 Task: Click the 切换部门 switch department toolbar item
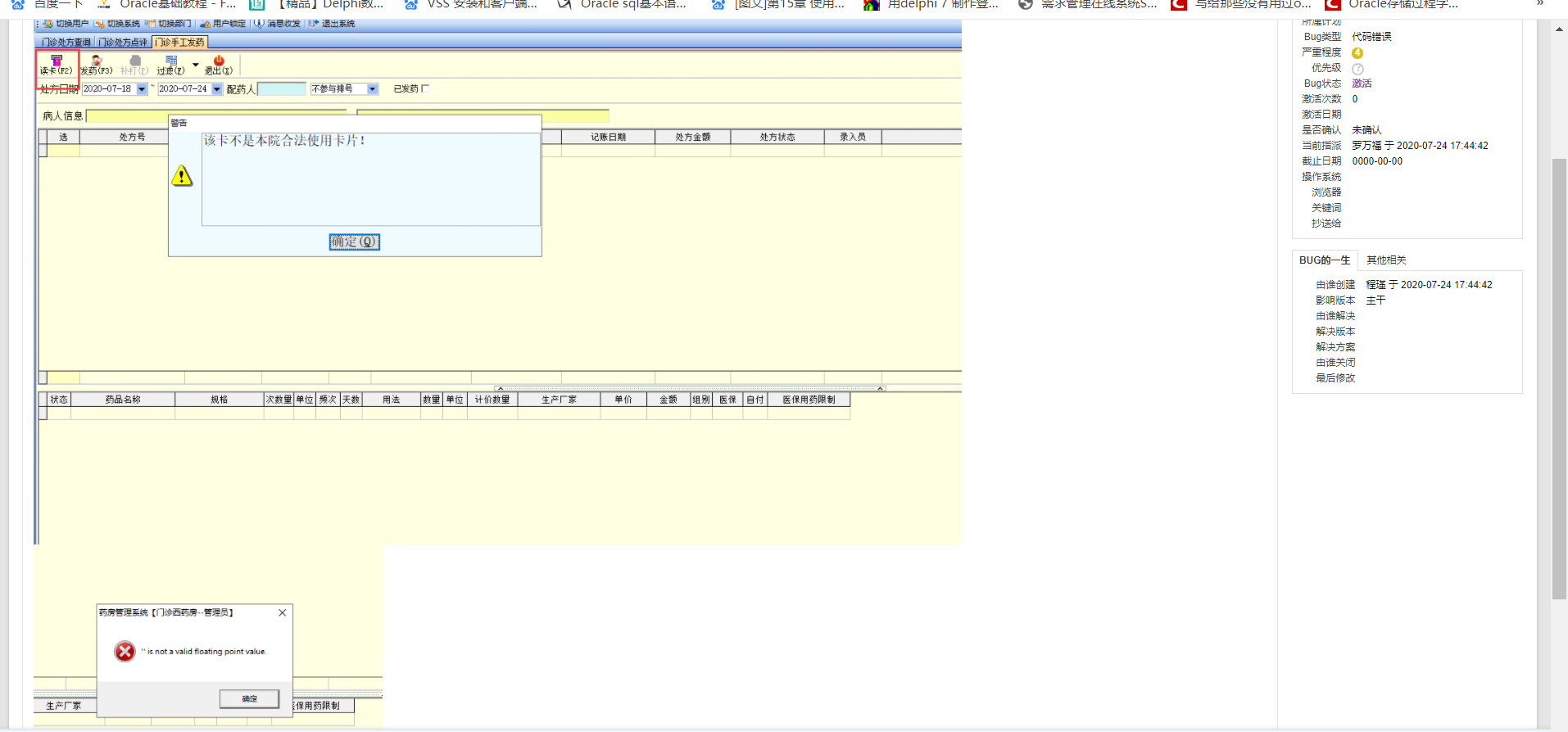(x=168, y=24)
